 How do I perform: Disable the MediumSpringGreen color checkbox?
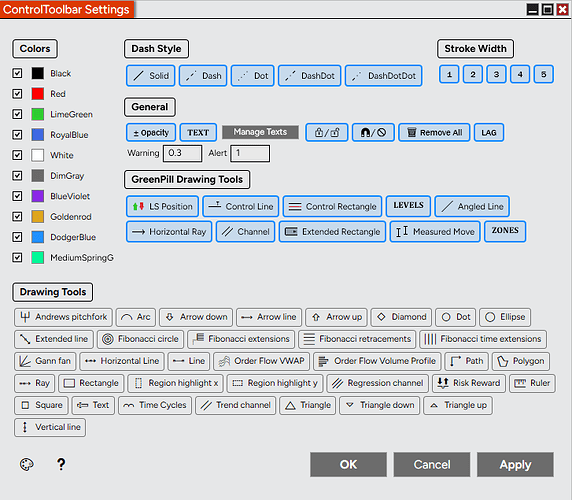17,257
